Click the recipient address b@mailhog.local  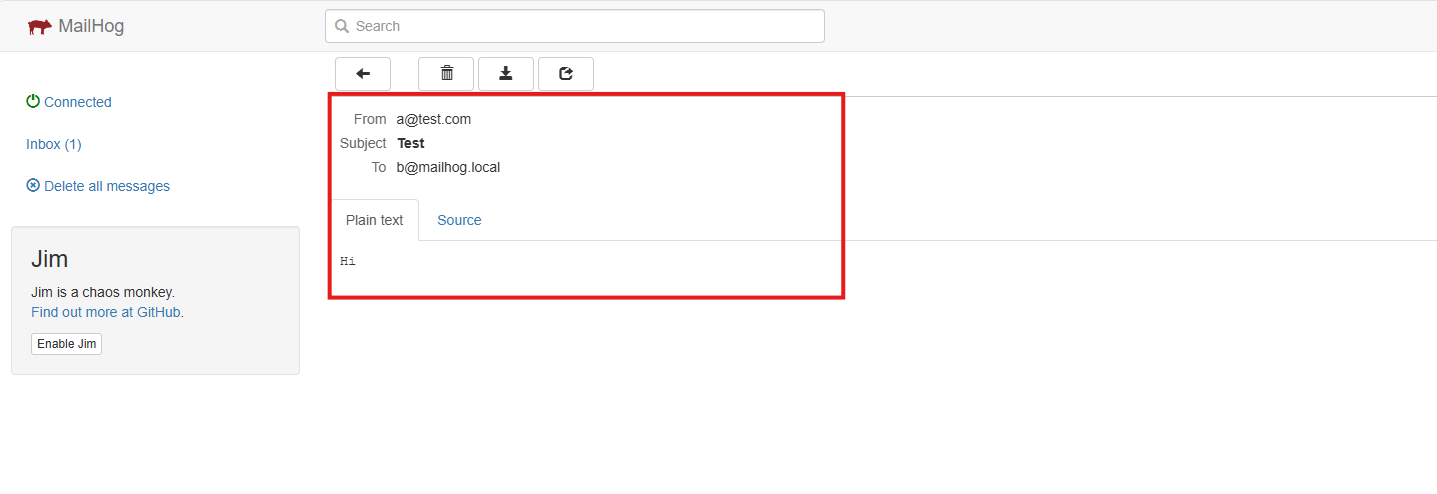448,167
